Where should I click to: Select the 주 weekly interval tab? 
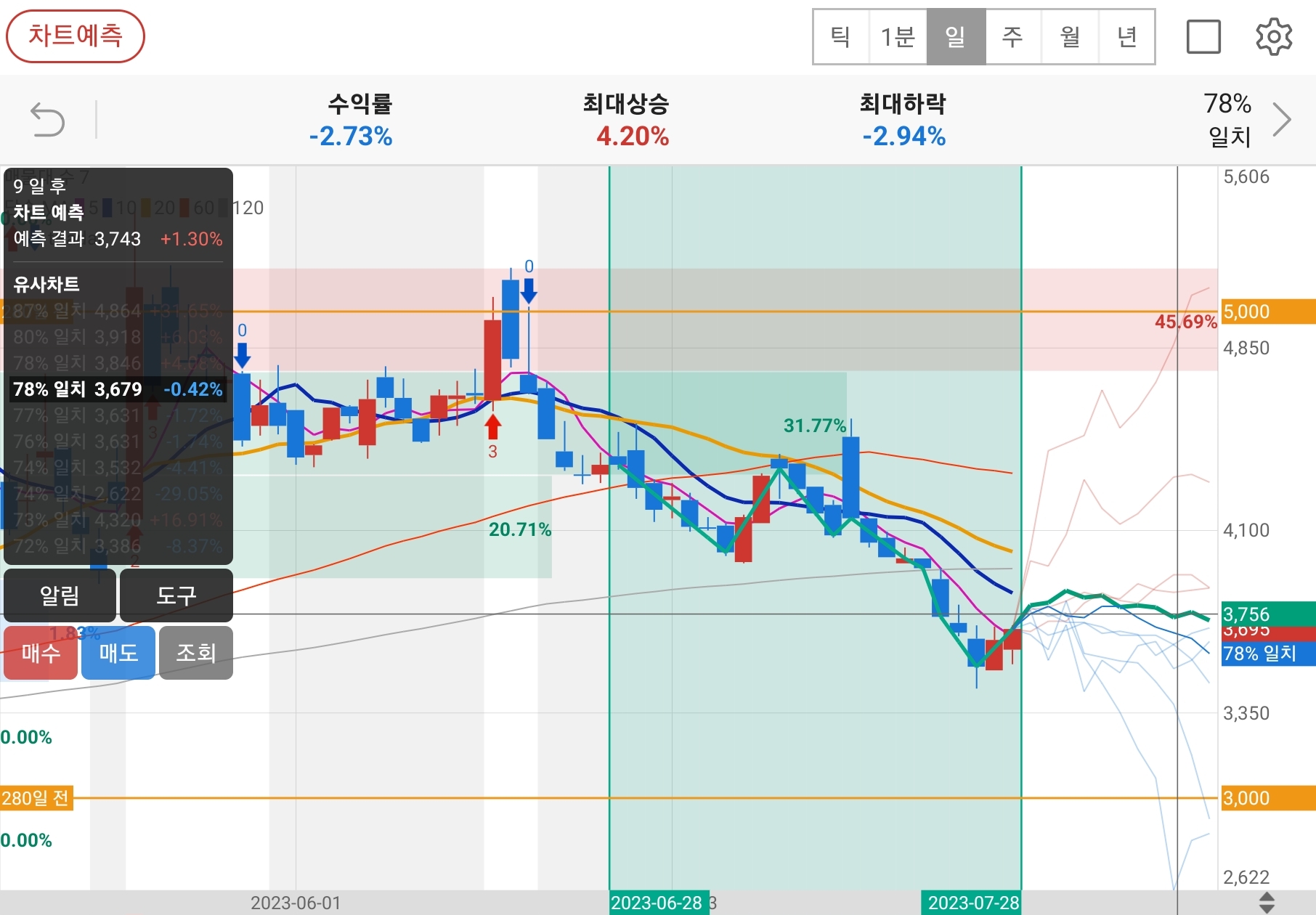(1012, 37)
